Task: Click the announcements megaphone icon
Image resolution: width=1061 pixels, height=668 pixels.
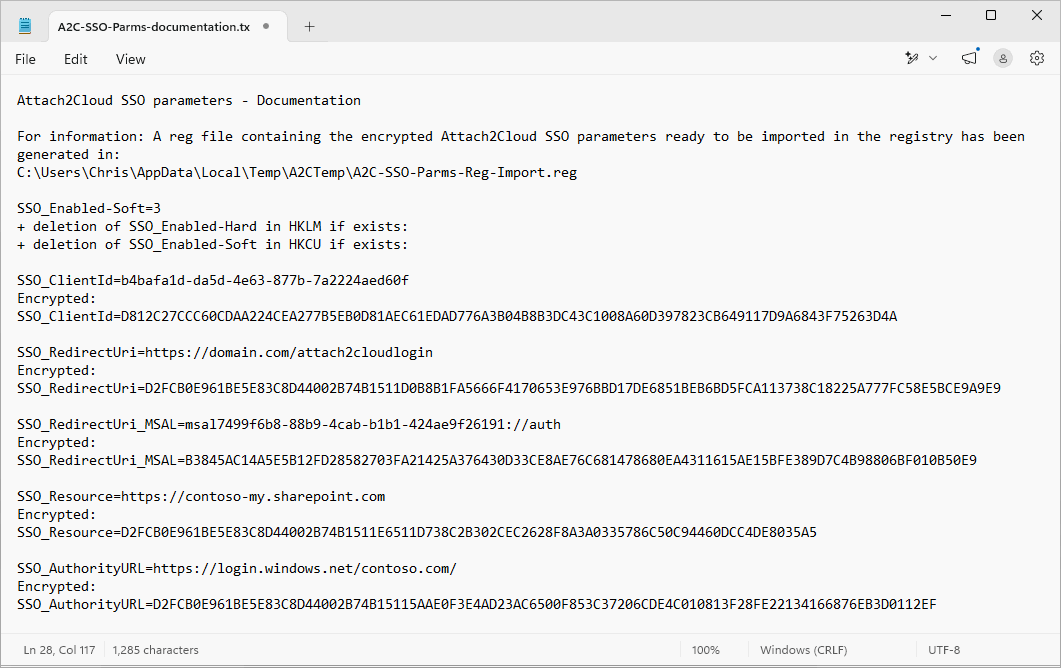Action: coord(968,58)
